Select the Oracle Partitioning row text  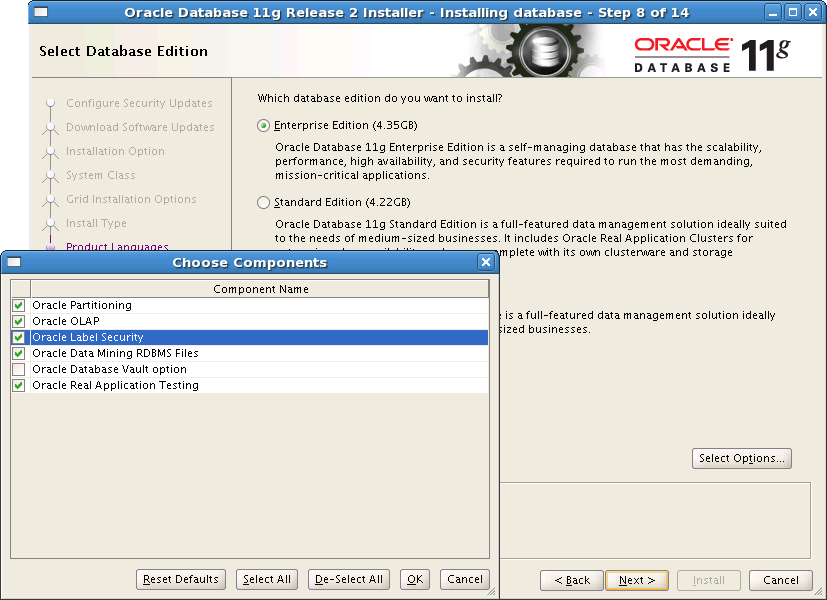click(x=82, y=305)
